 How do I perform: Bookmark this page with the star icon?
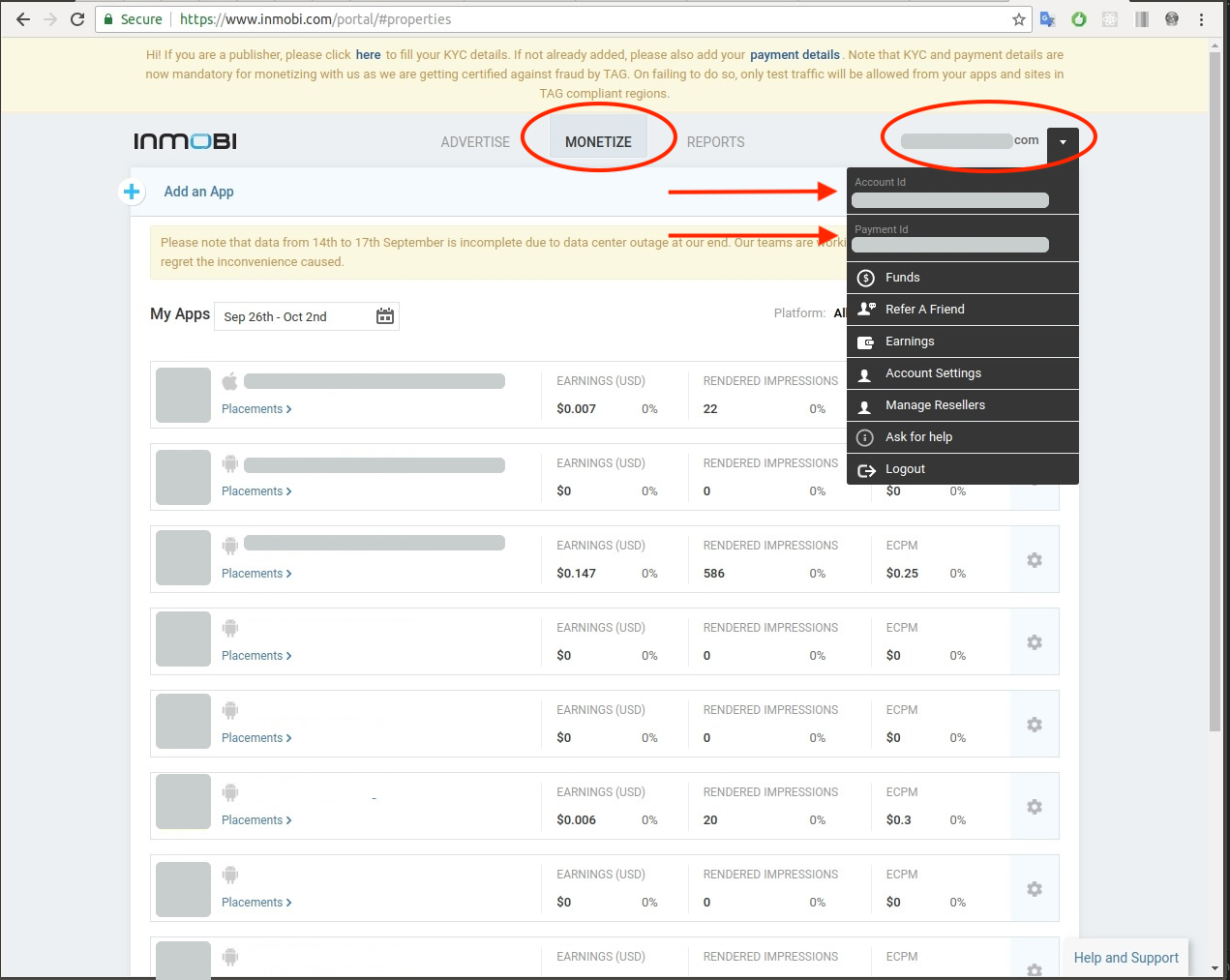click(1018, 19)
